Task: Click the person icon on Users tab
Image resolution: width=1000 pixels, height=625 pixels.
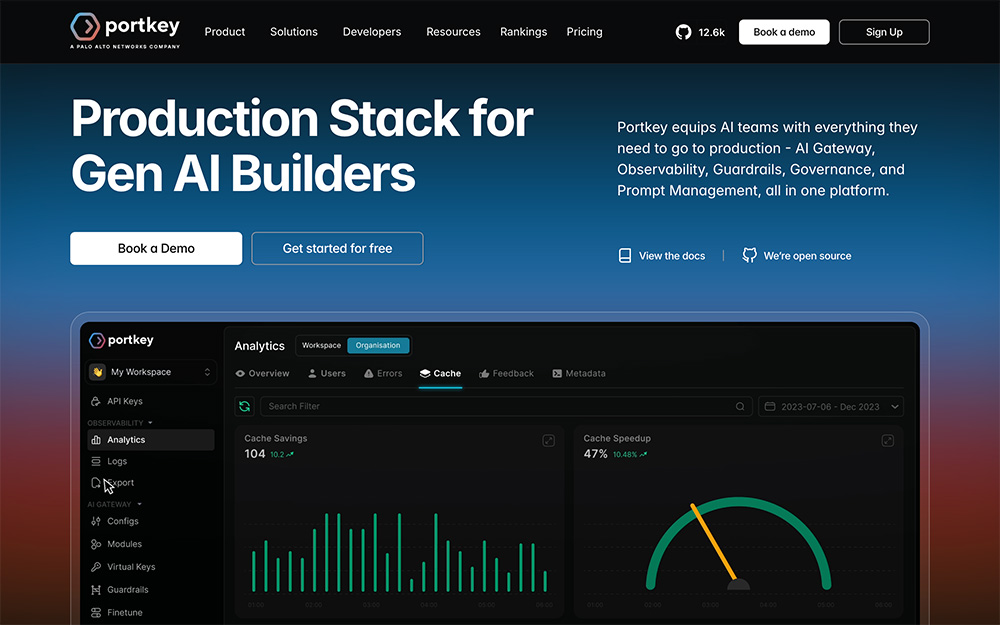Action: tap(312, 374)
